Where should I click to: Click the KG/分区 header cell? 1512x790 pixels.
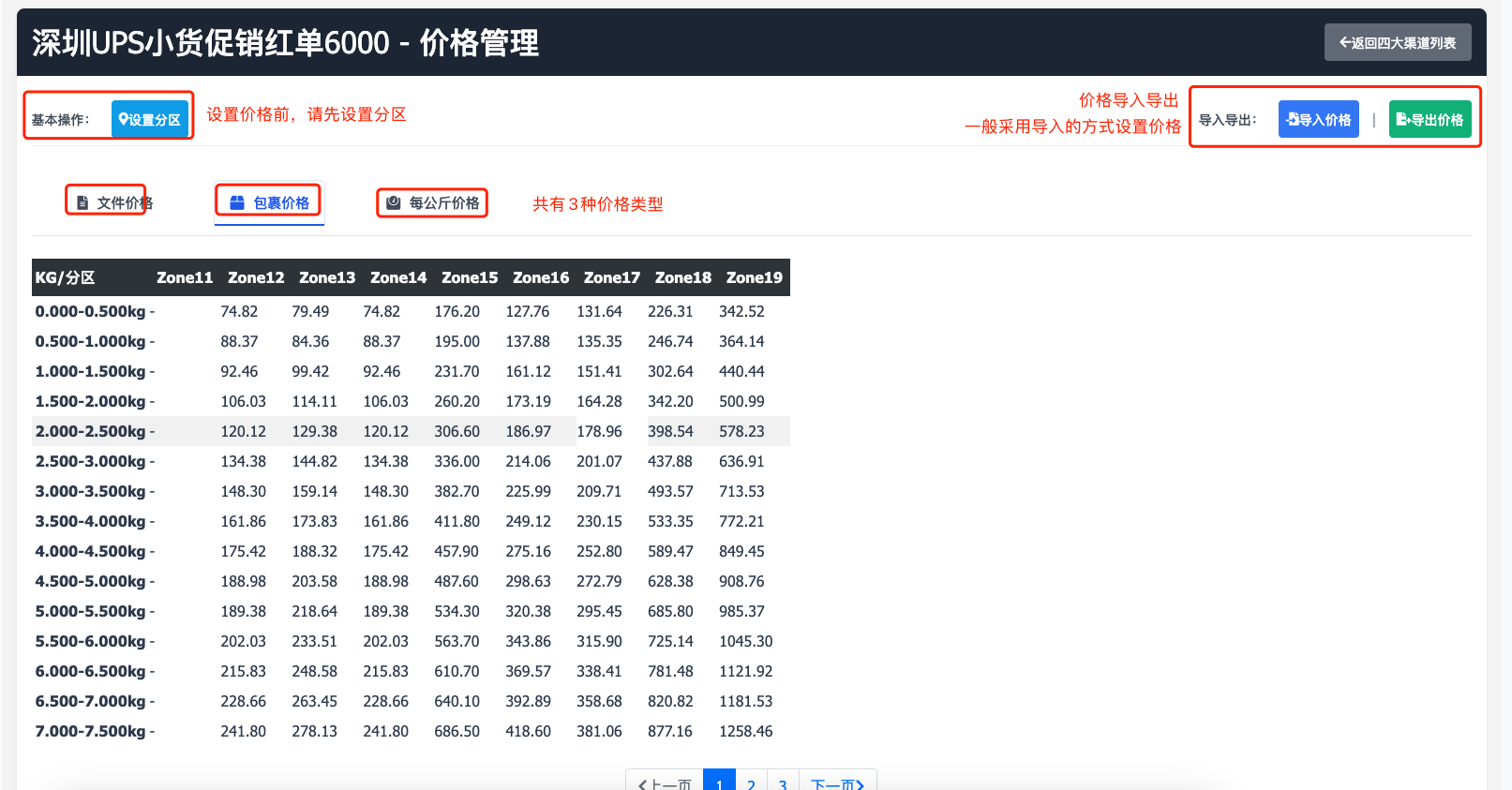pyautogui.click(x=65, y=277)
